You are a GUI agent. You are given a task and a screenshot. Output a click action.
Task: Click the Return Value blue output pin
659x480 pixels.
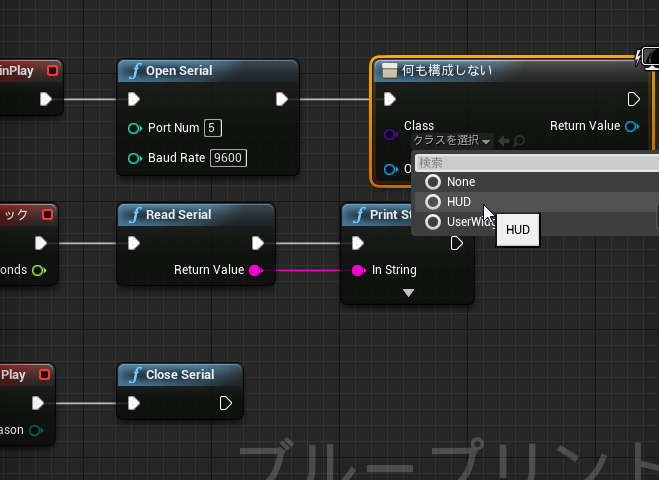(x=632, y=126)
